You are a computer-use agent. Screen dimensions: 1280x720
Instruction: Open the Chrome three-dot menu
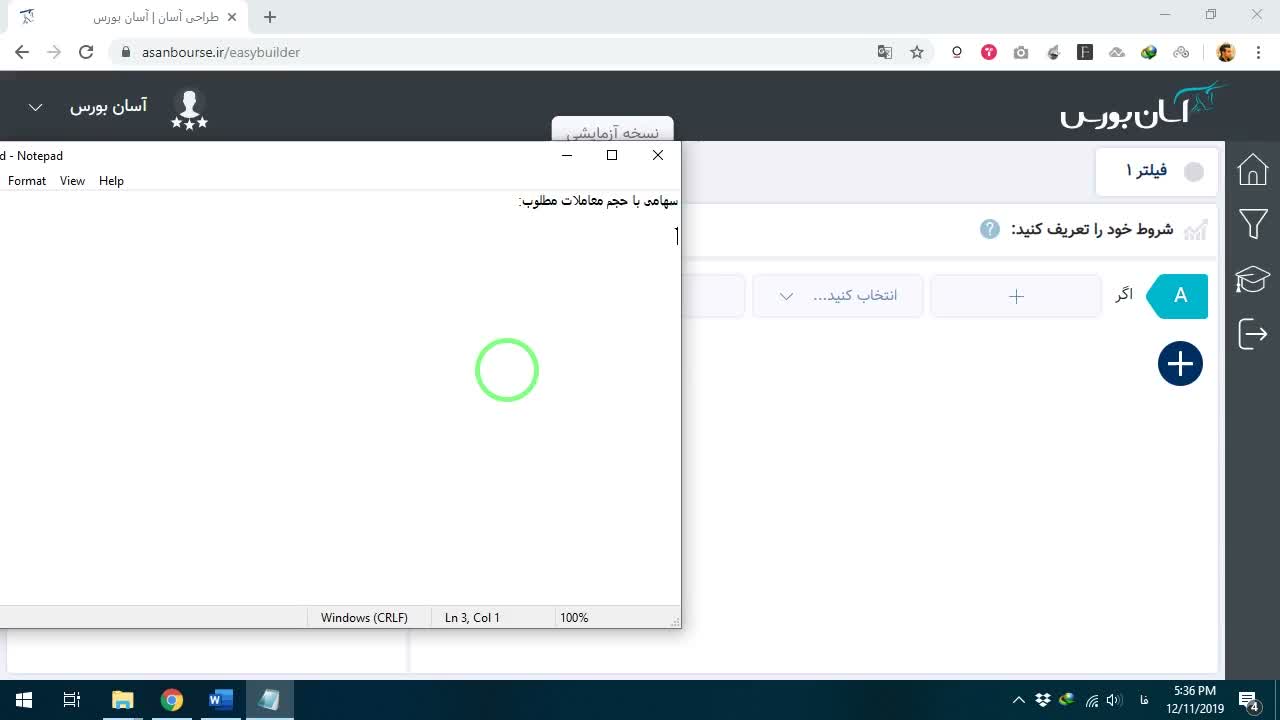click(1258, 52)
